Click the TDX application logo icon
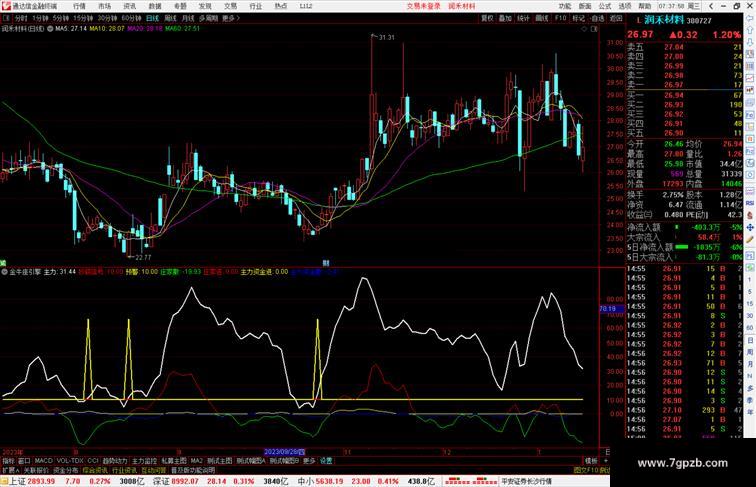The width and height of the screenshot is (756, 487). [x=6, y=6]
